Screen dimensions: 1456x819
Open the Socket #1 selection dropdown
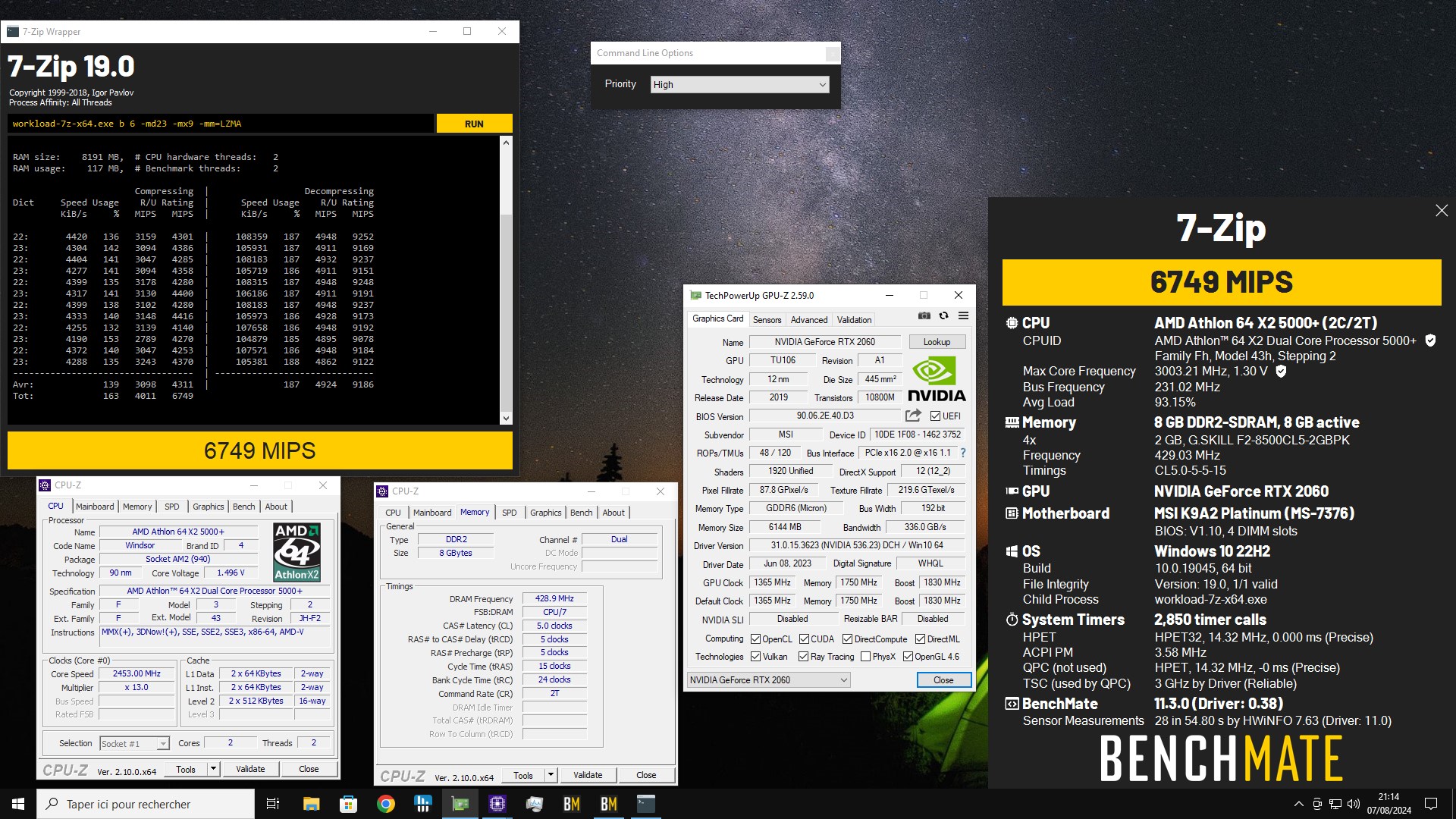(x=134, y=744)
